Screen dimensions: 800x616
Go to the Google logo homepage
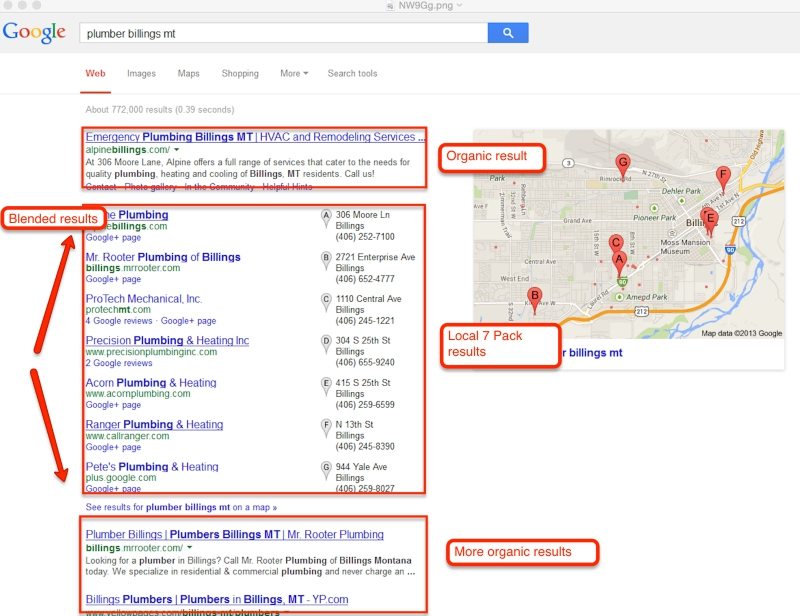tap(34, 32)
